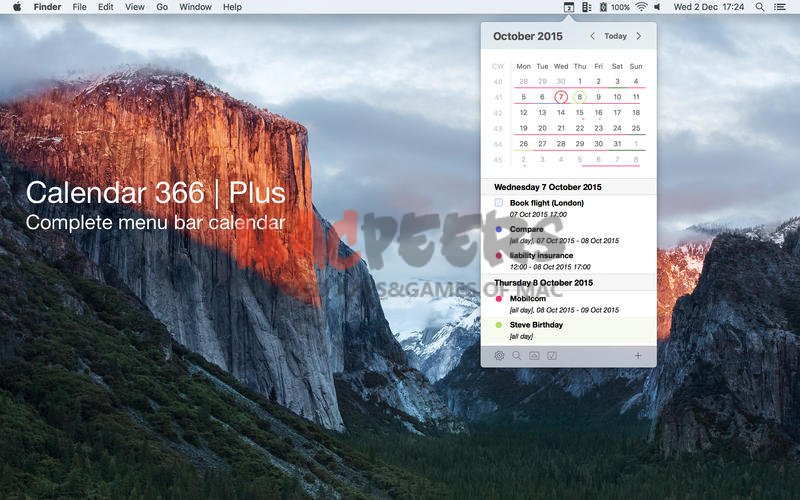
Task: Open the Go menu
Action: tap(162, 7)
